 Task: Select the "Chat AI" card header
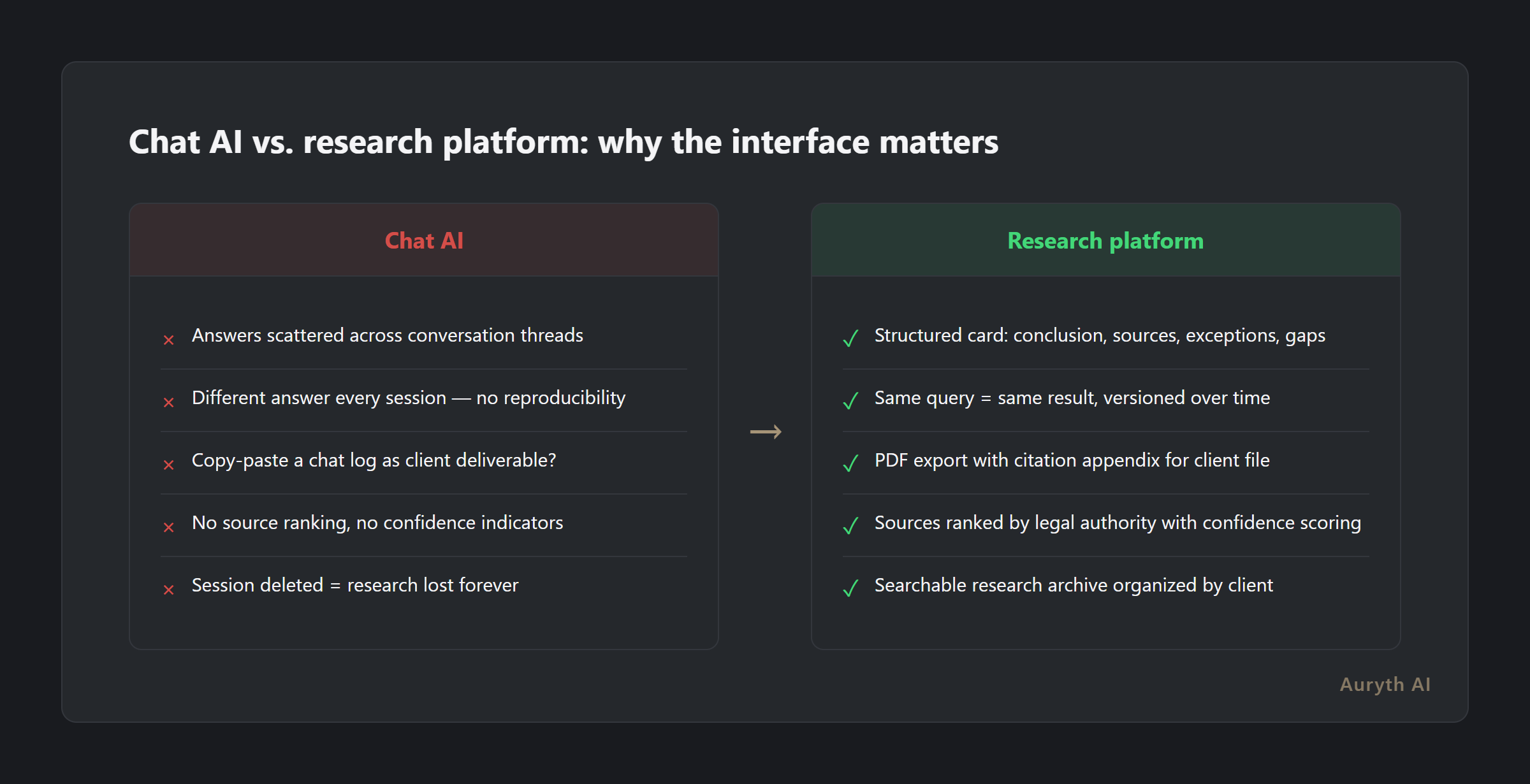click(x=423, y=240)
